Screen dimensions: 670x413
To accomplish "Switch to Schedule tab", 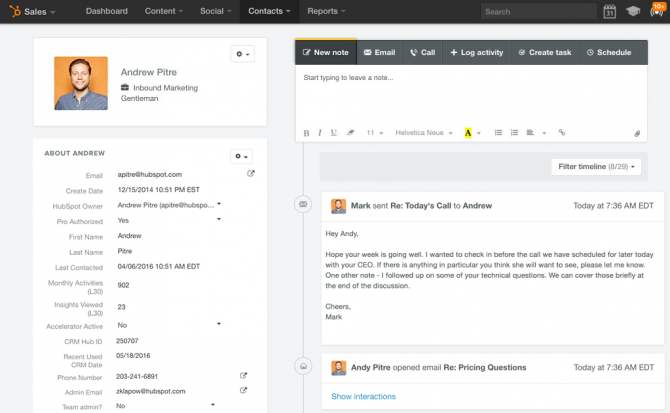I will [x=609, y=53].
